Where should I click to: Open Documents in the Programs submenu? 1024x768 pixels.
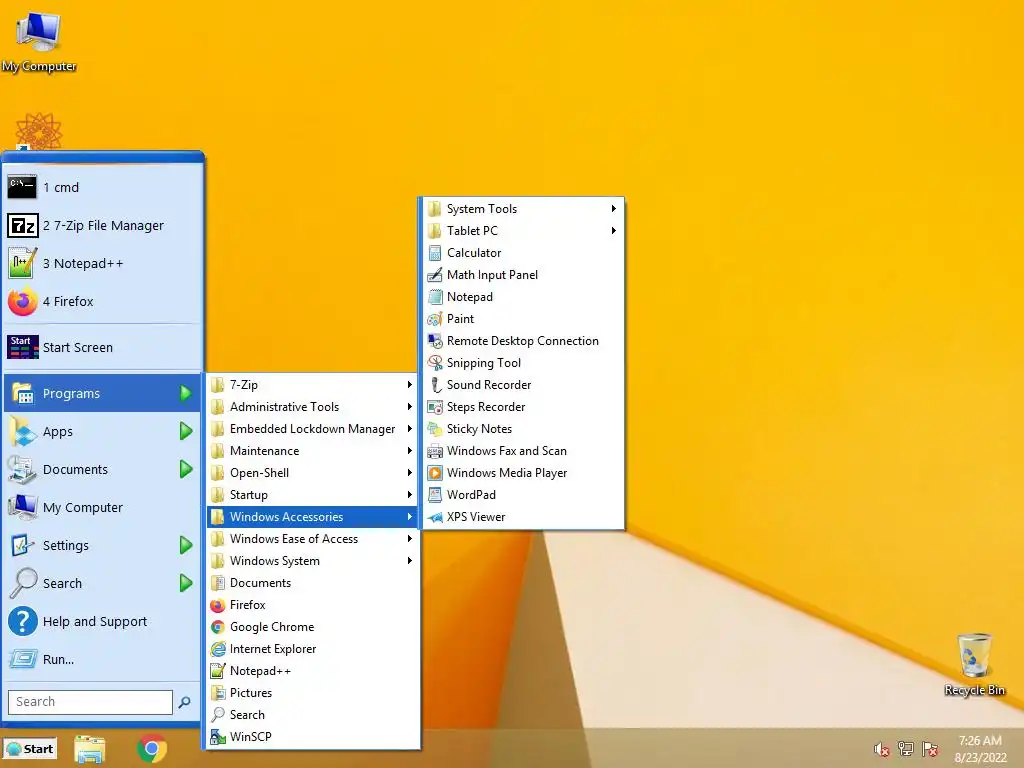[312, 583]
